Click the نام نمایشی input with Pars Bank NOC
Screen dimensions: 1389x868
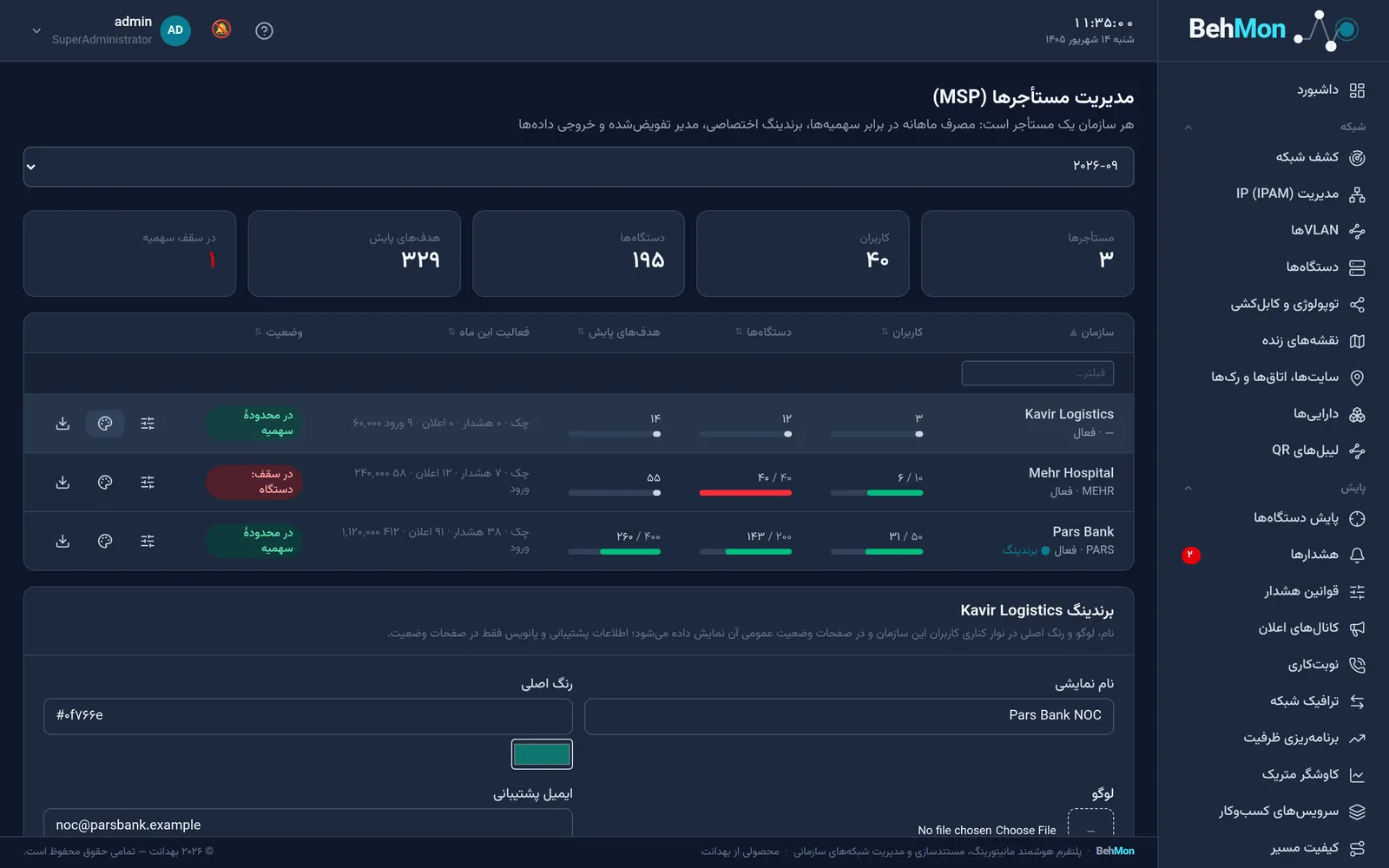coord(849,716)
